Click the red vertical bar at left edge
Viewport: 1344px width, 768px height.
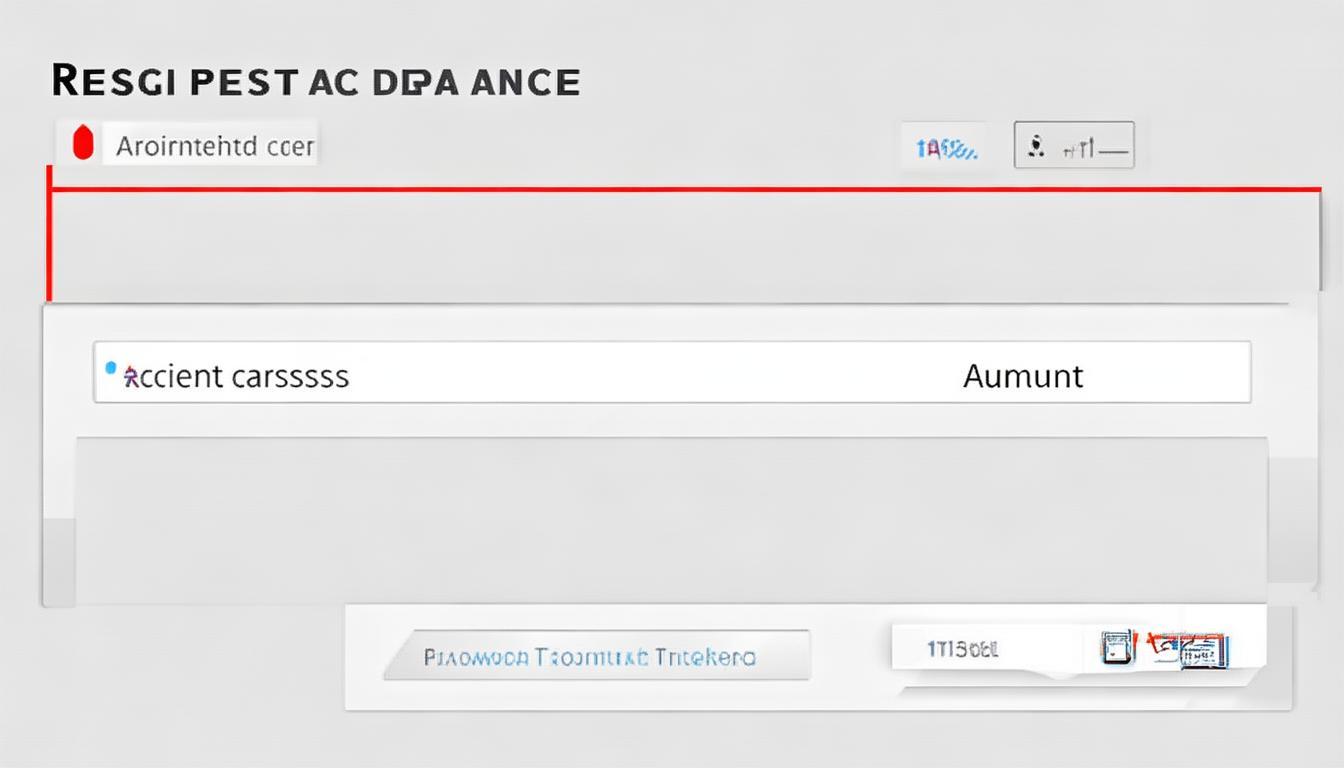pyautogui.click(x=48, y=235)
